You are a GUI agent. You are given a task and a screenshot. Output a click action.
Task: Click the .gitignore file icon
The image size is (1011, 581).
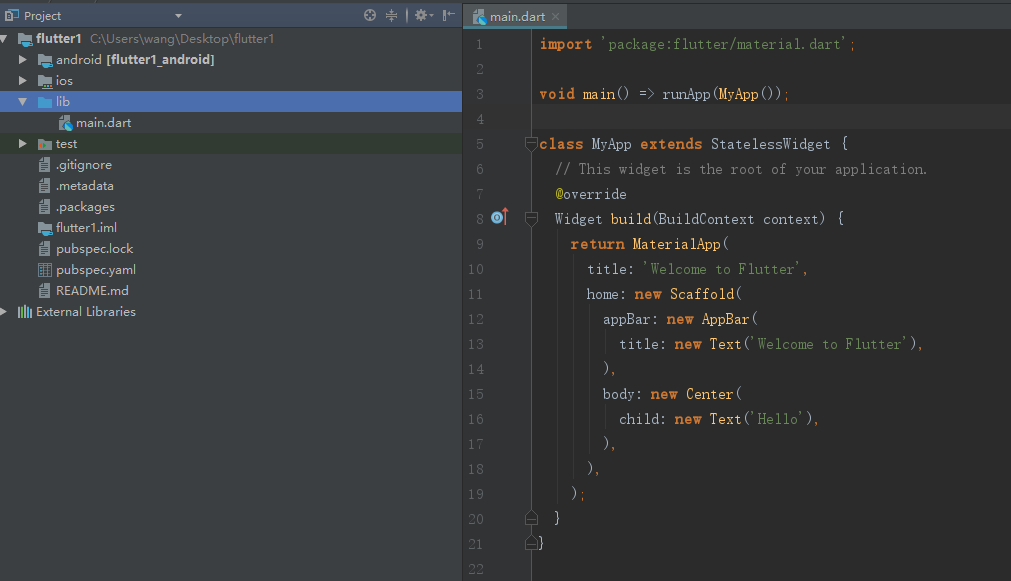click(44, 165)
